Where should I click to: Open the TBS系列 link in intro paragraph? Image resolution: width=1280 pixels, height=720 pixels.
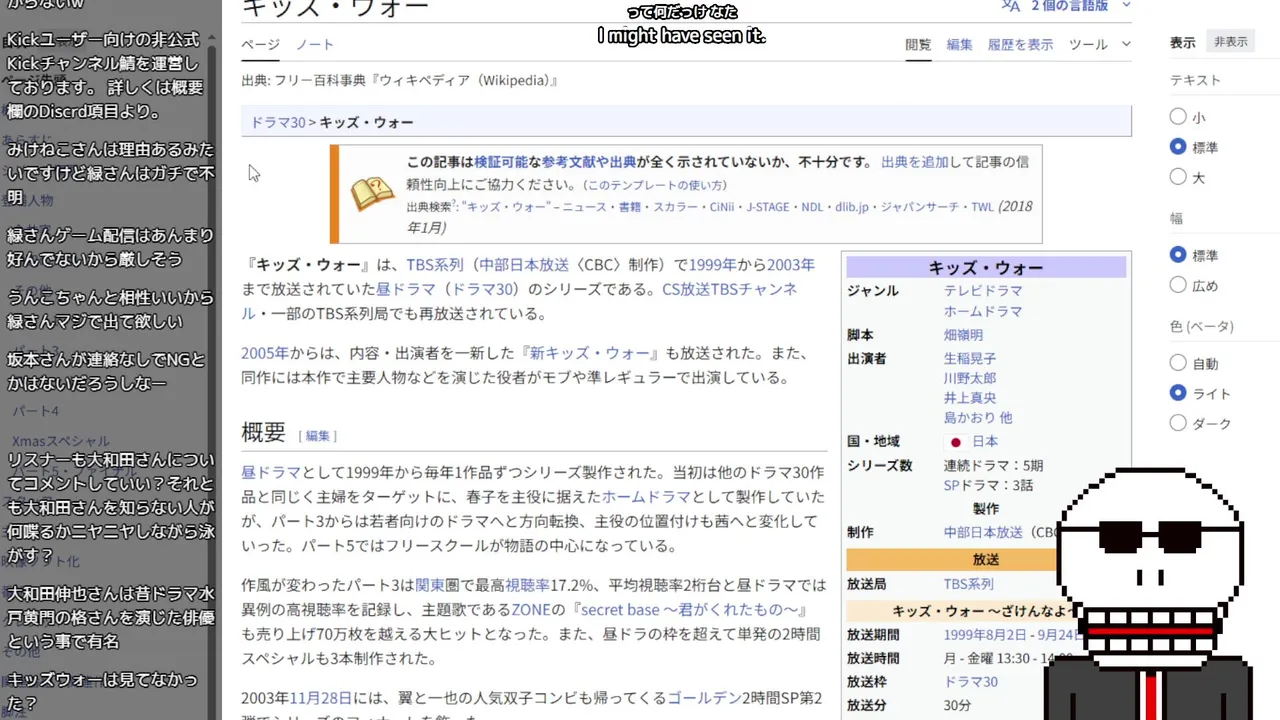(434, 265)
